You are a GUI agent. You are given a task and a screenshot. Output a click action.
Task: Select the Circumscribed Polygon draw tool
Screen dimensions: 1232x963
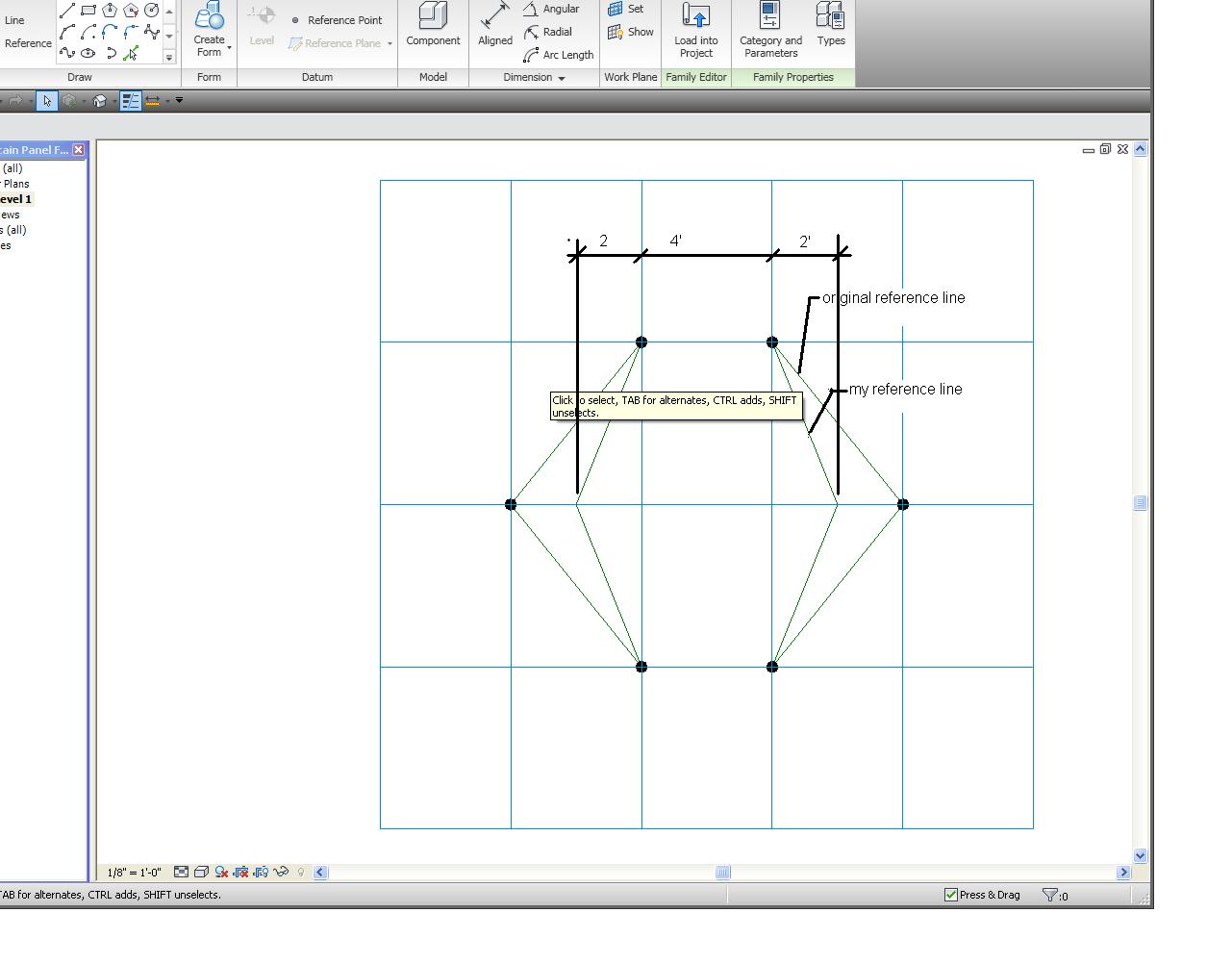pyautogui.click(x=131, y=11)
